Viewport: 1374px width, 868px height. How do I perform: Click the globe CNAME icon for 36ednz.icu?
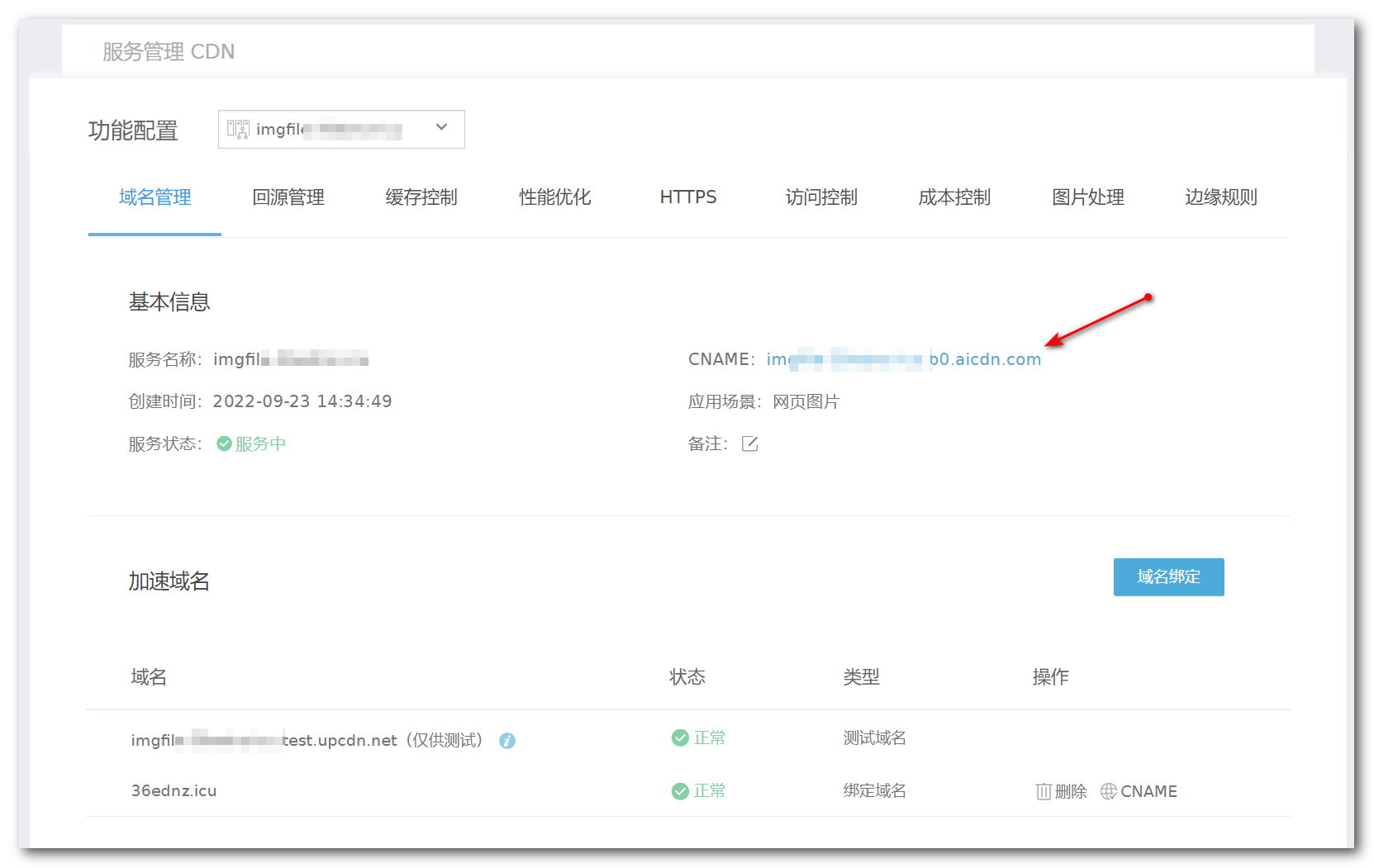(x=1109, y=791)
